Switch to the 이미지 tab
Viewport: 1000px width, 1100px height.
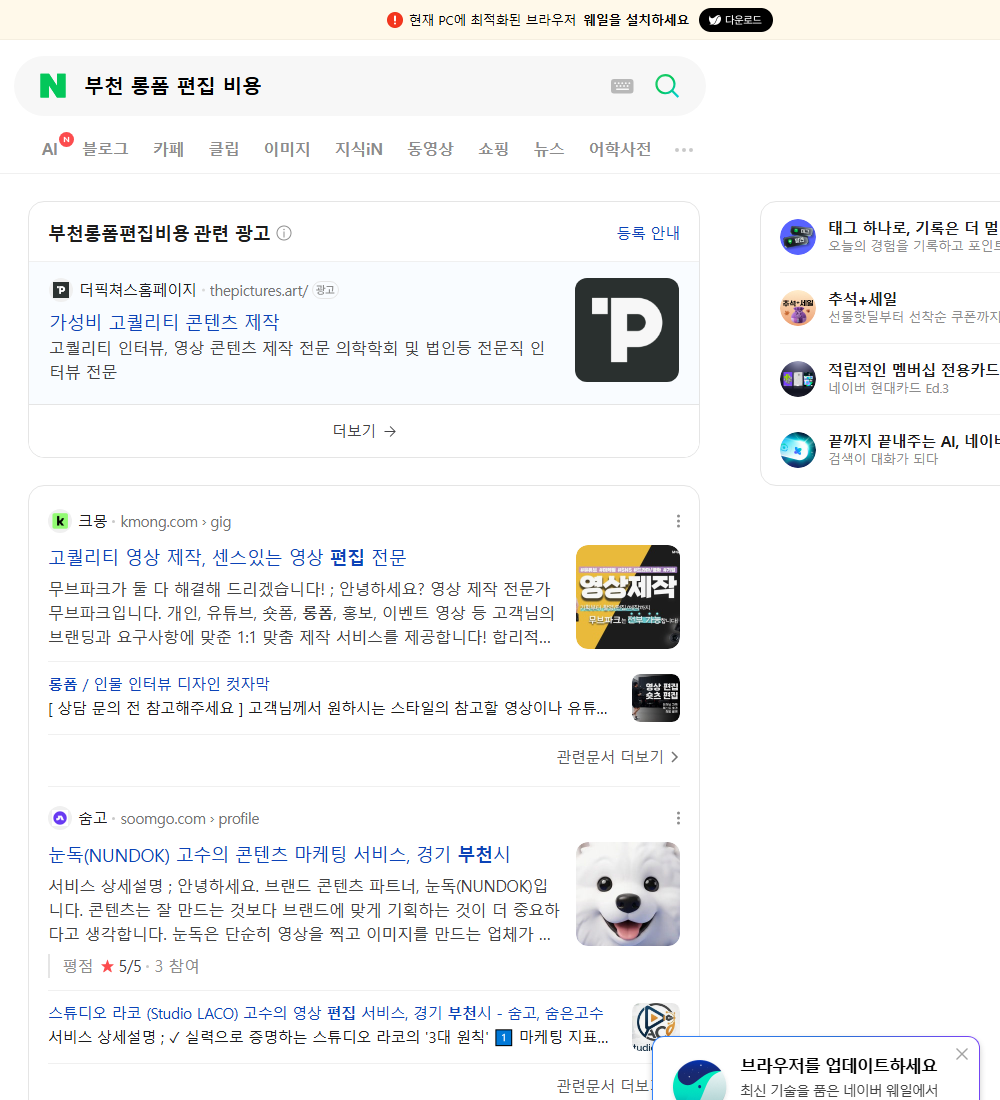coord(287,149)
